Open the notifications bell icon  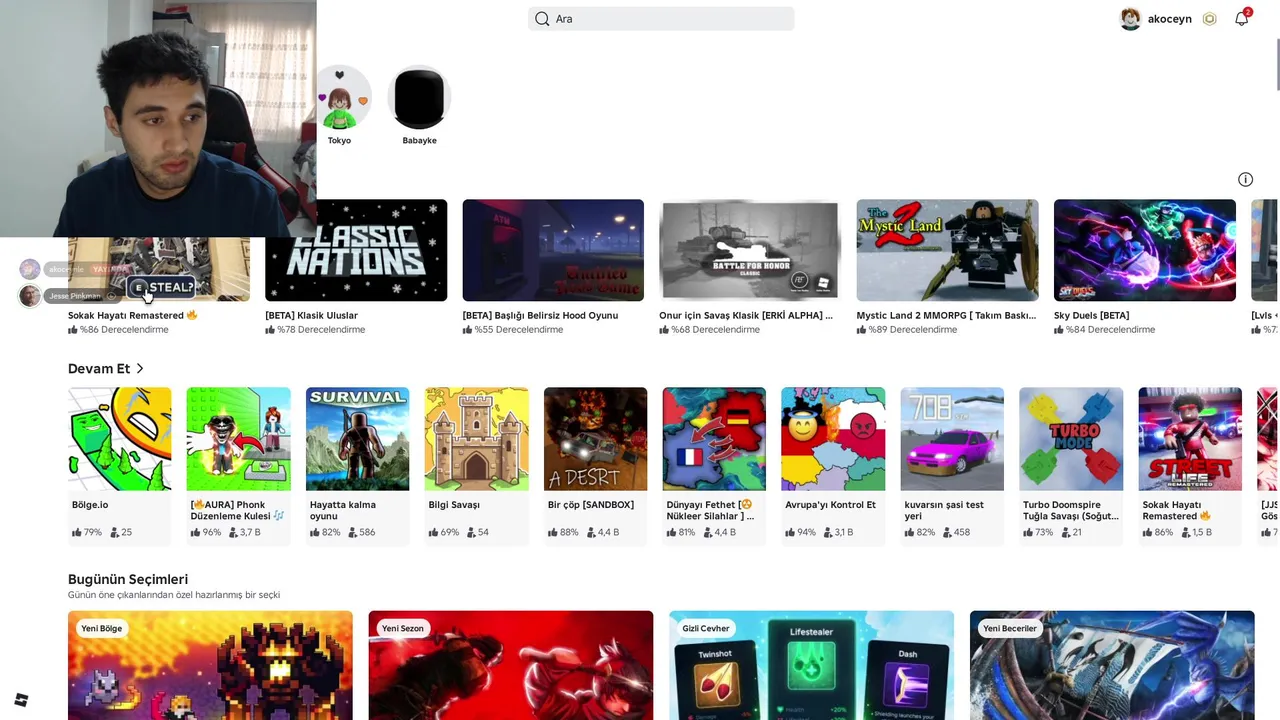[1241, 19]
